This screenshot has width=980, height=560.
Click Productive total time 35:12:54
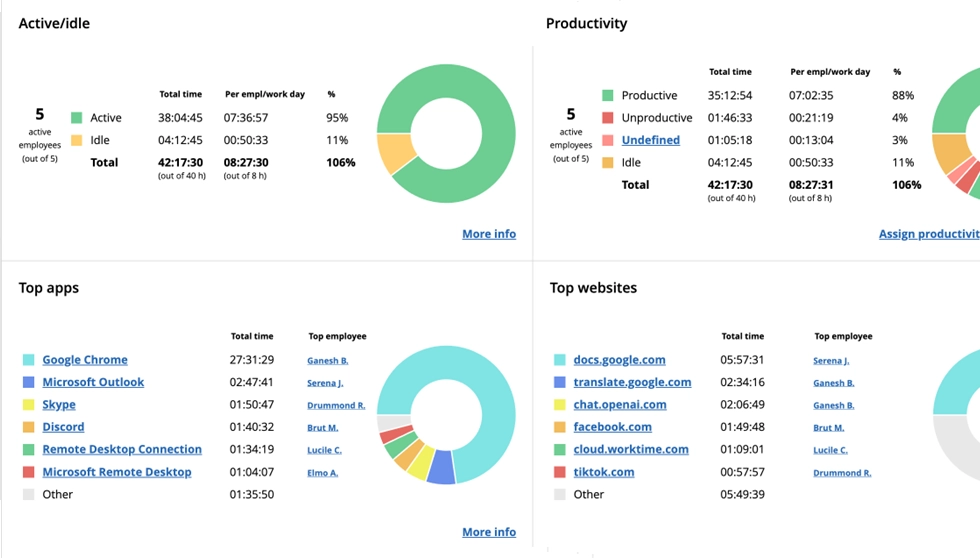pos(730,95)
